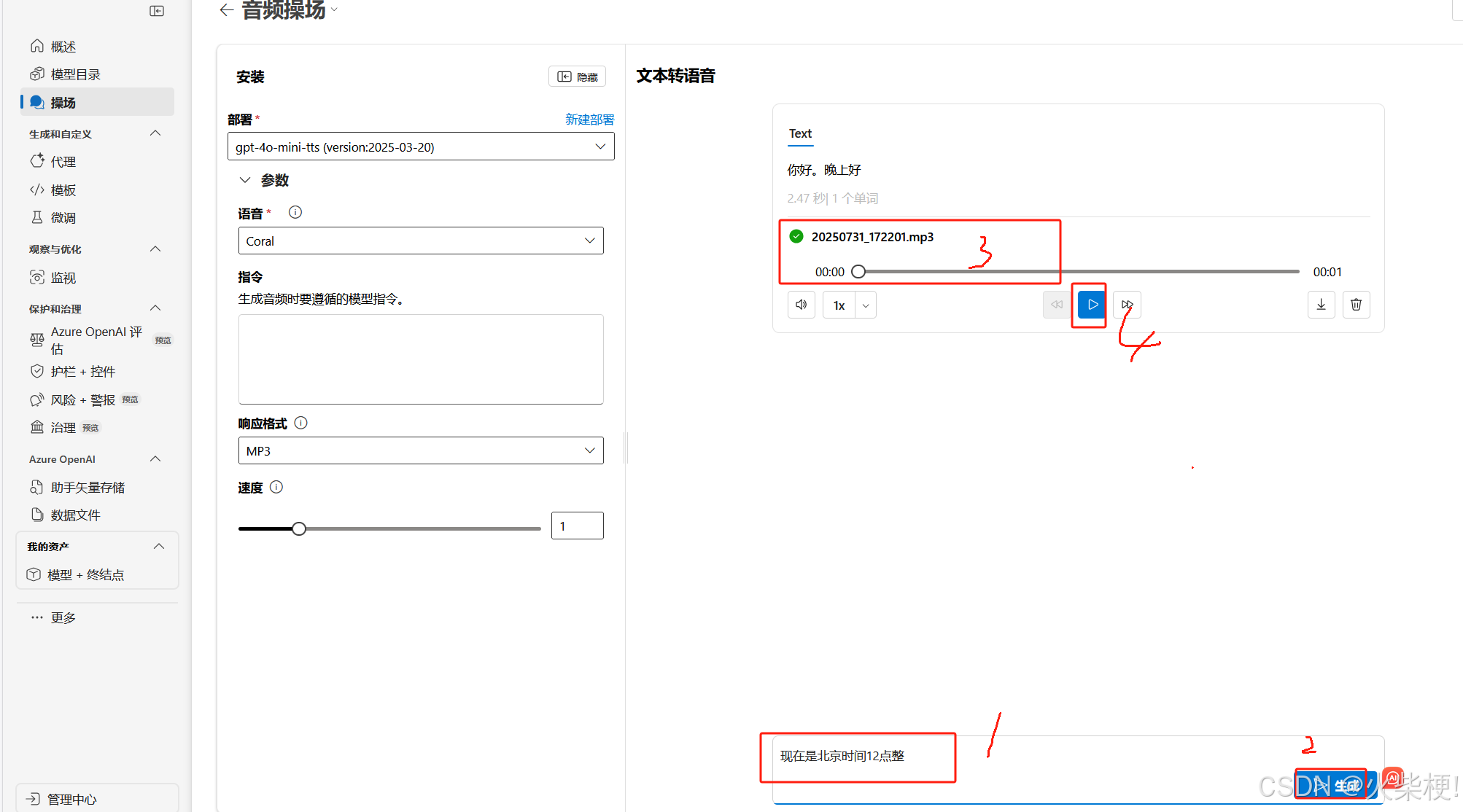1463x812 pixels.
Task: Open the Coral voice dropdown
Action: tap(421, 241)
